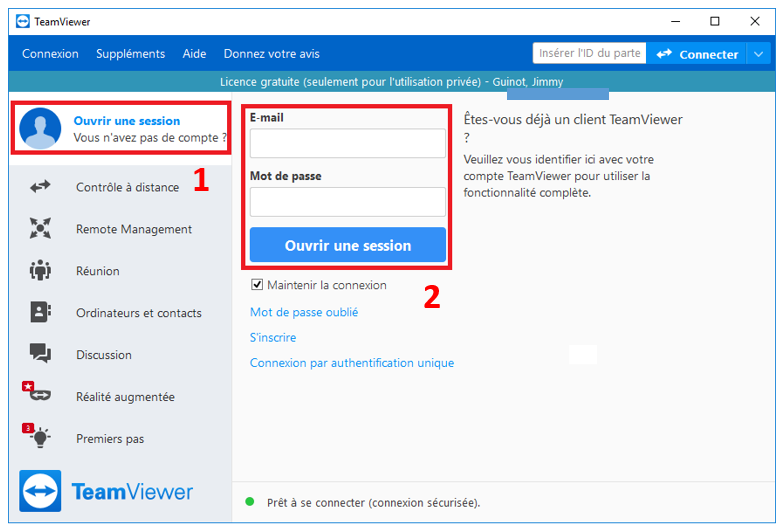
Task: Open the Connexion menu
Action: [x=50, y=54]
